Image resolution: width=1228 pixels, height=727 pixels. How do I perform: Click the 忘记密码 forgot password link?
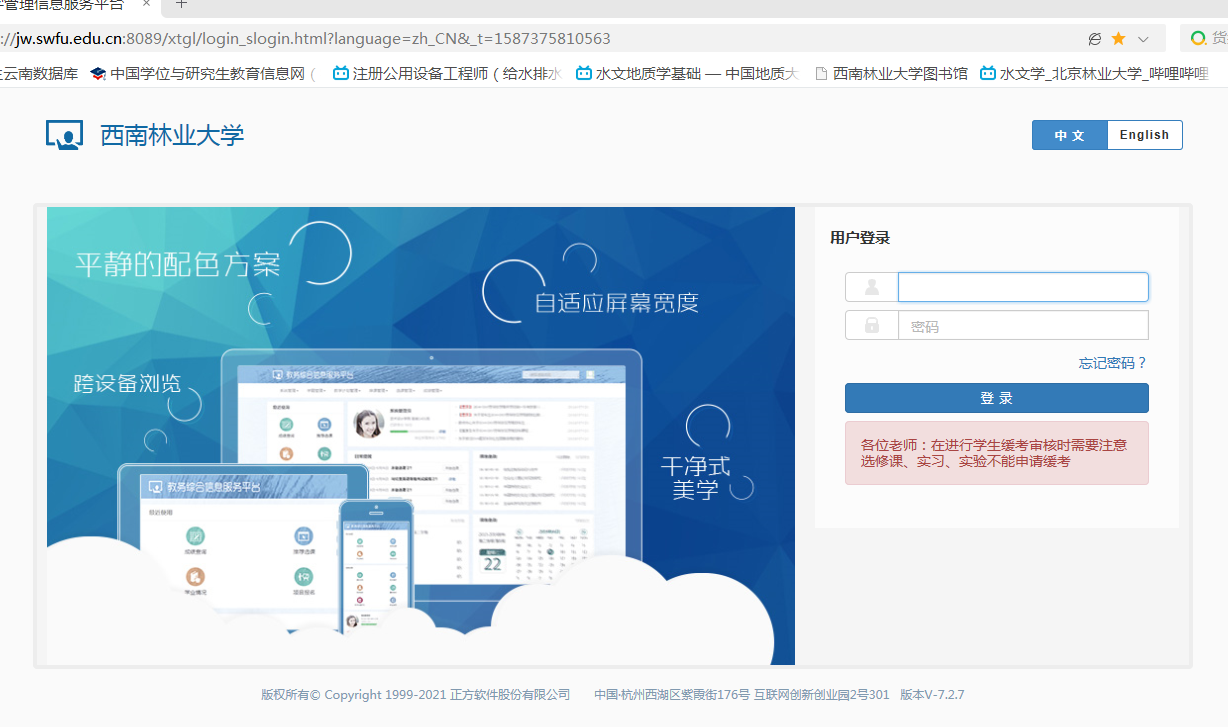coord(1111,363)
